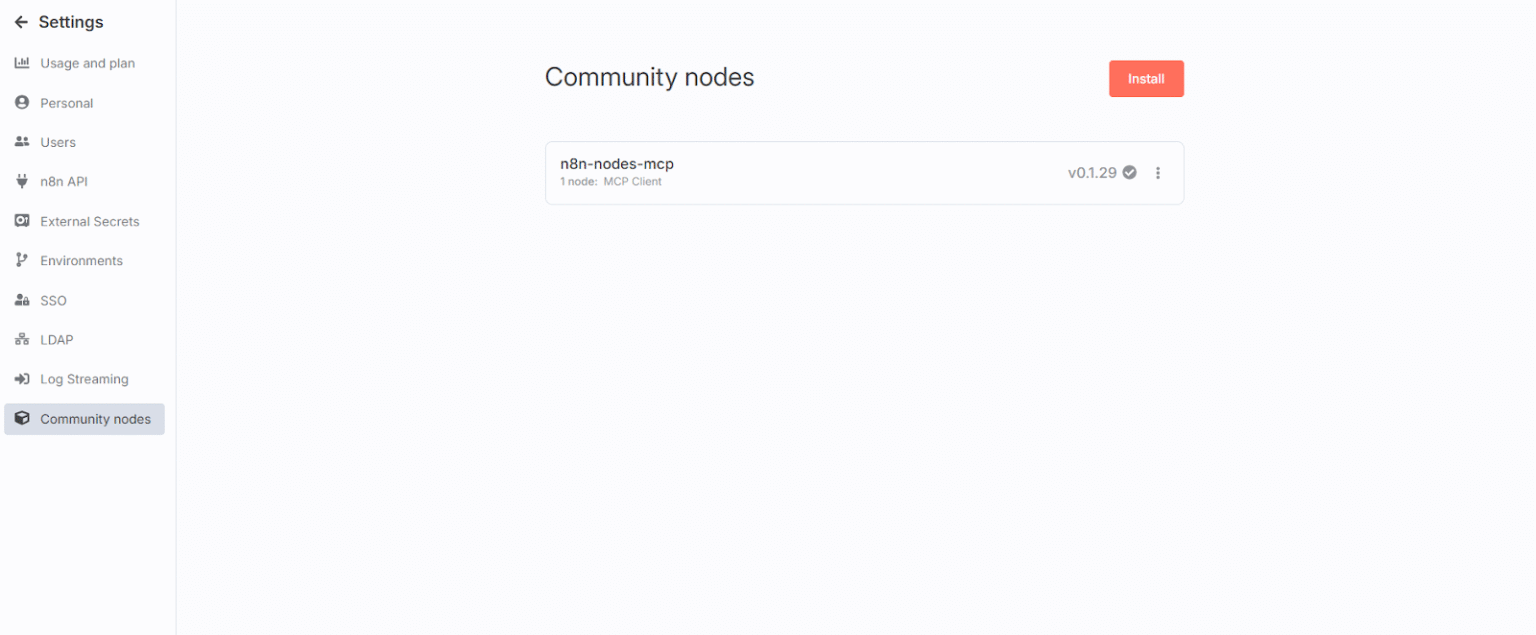Image resolution: width=1536 pixels, height=635 pixels.
Task: Click the Usage and plan chart icon
Action: pos(22,63)
